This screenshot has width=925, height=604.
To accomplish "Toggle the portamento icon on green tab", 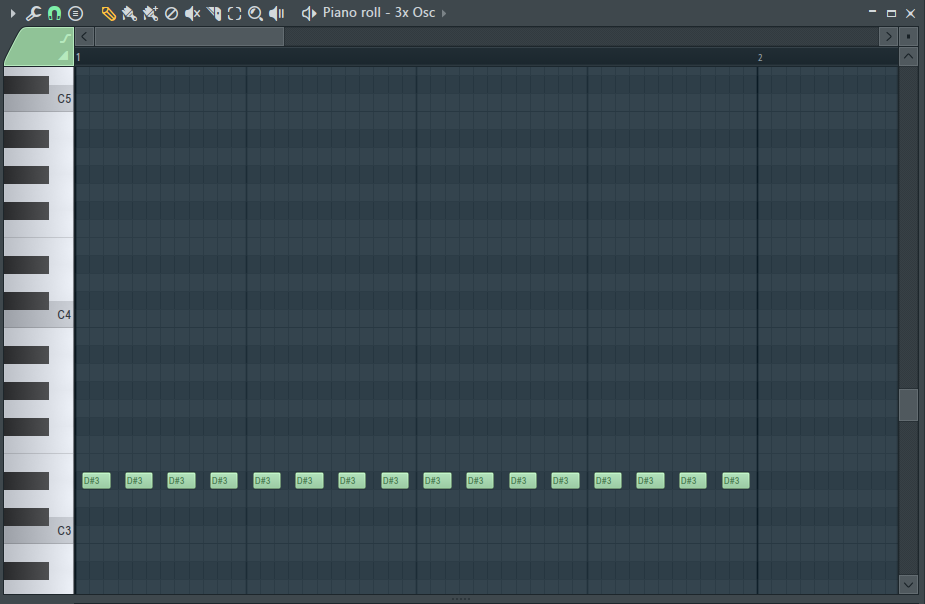I will [65, 38].
